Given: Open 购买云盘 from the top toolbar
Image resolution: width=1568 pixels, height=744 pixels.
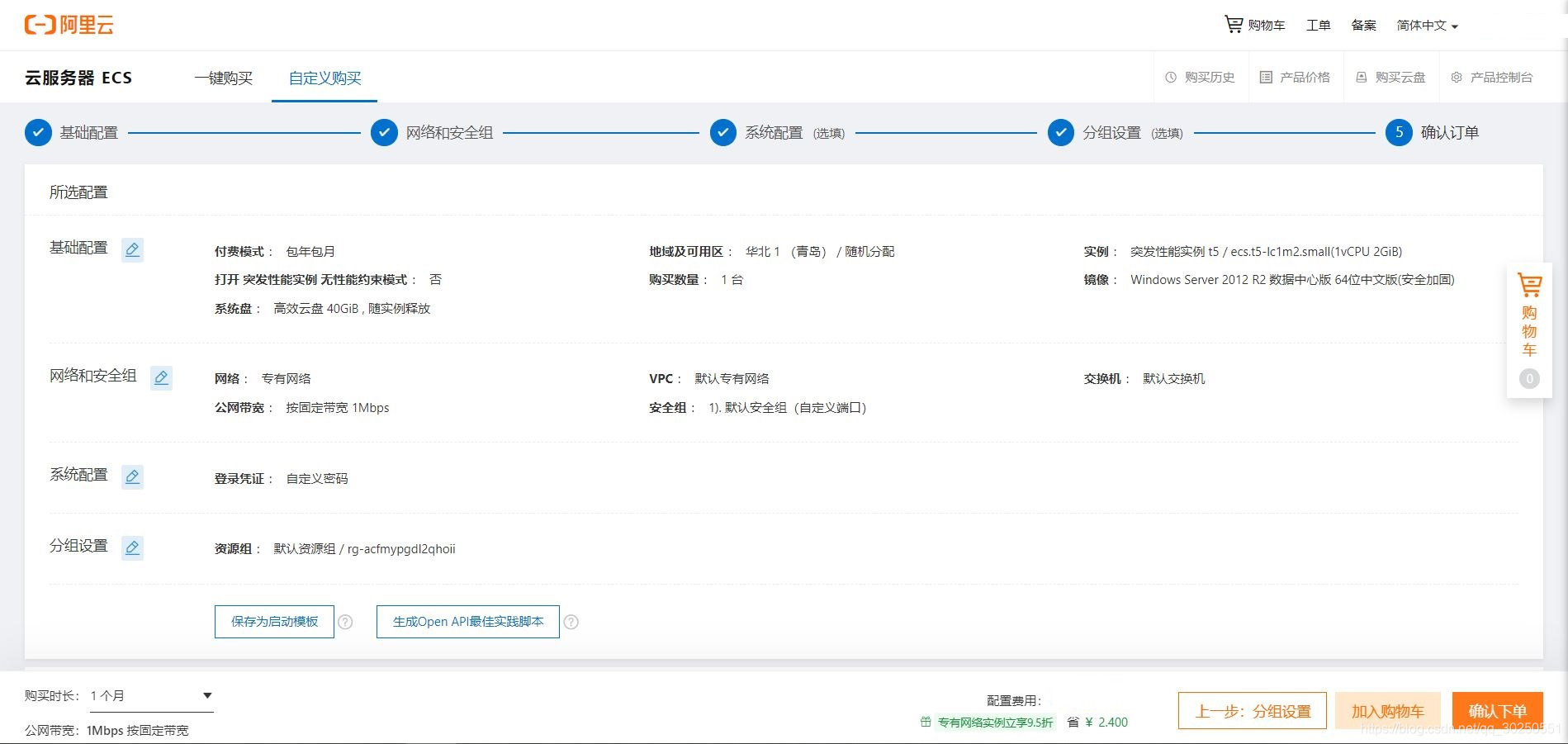Looking at the screenshot, I should pyautogui.click(x=1390, y=77).
